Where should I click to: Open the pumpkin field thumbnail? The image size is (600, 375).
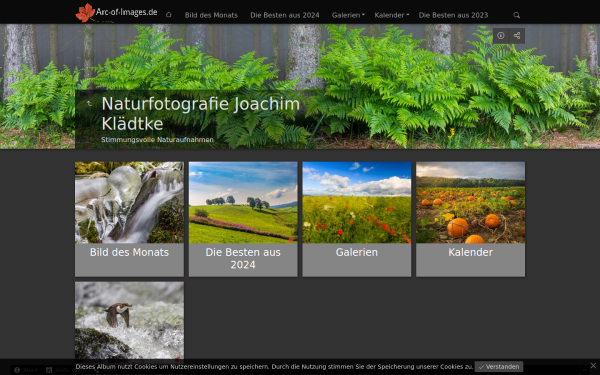coord(471,202)
